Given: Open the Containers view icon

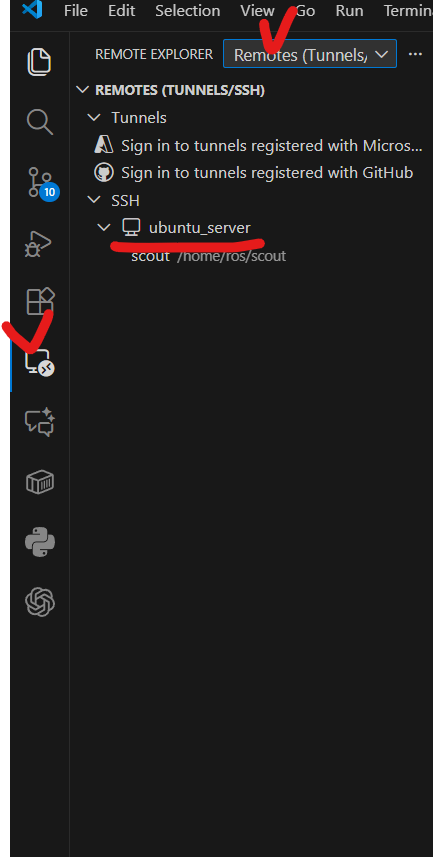Looking at the screenshot, I should click(x=40, y=482).
